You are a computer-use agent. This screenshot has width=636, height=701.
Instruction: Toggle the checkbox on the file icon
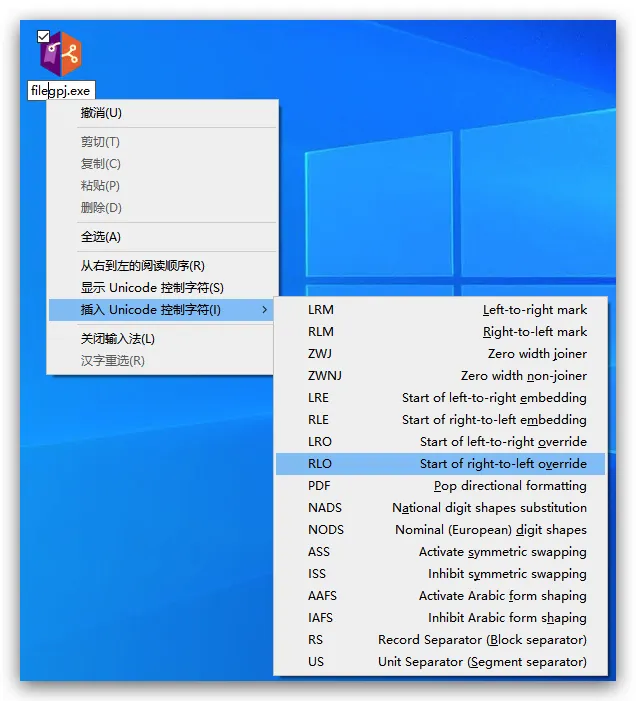(x=43, y=37)
